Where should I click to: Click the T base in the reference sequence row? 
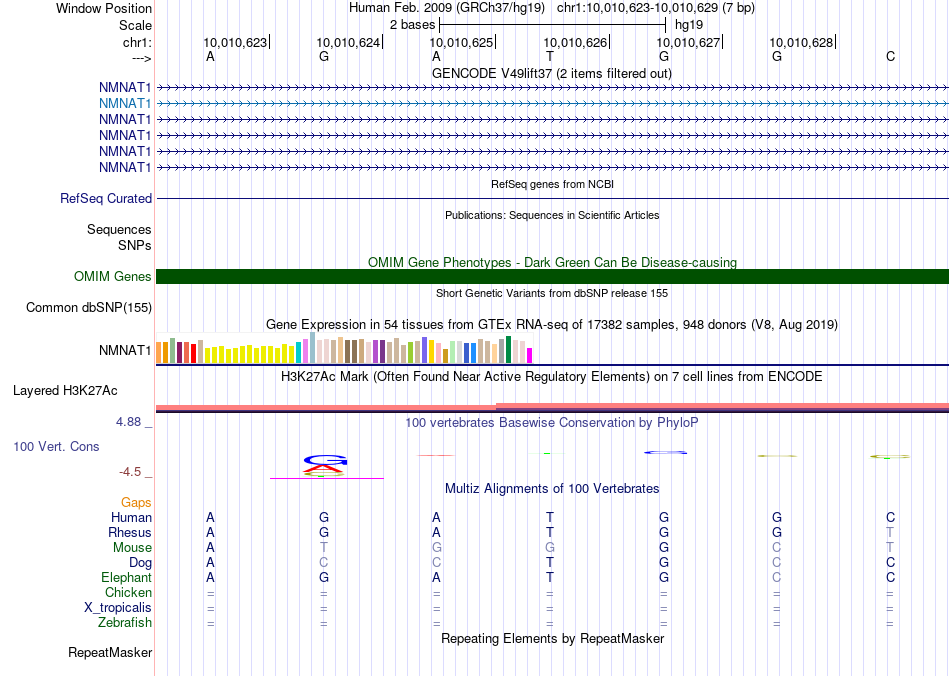point(550,56)
